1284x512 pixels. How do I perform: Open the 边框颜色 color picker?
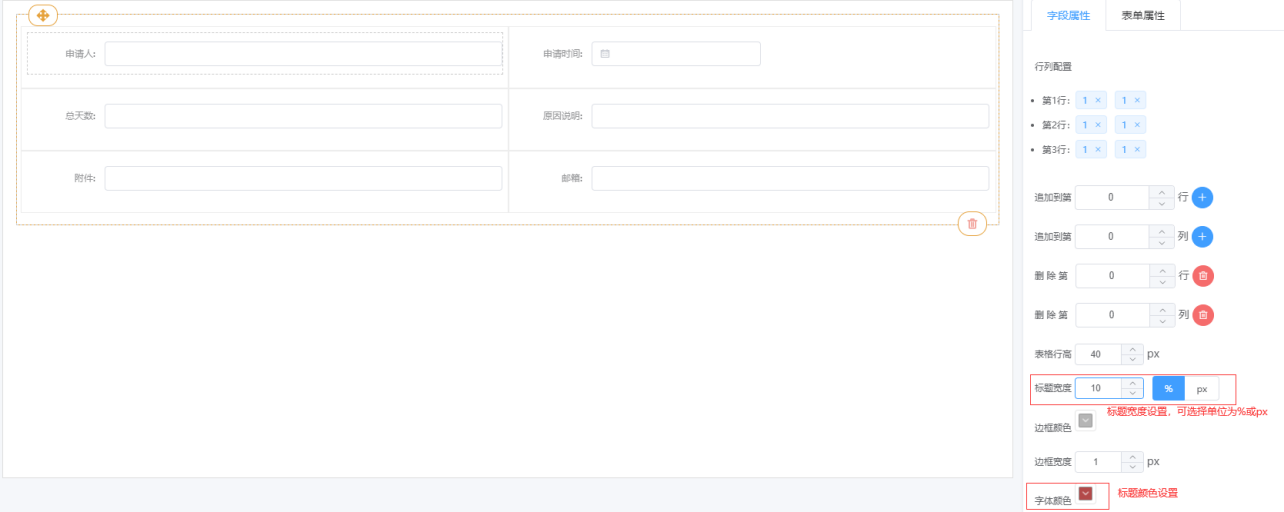point(1086,421)
